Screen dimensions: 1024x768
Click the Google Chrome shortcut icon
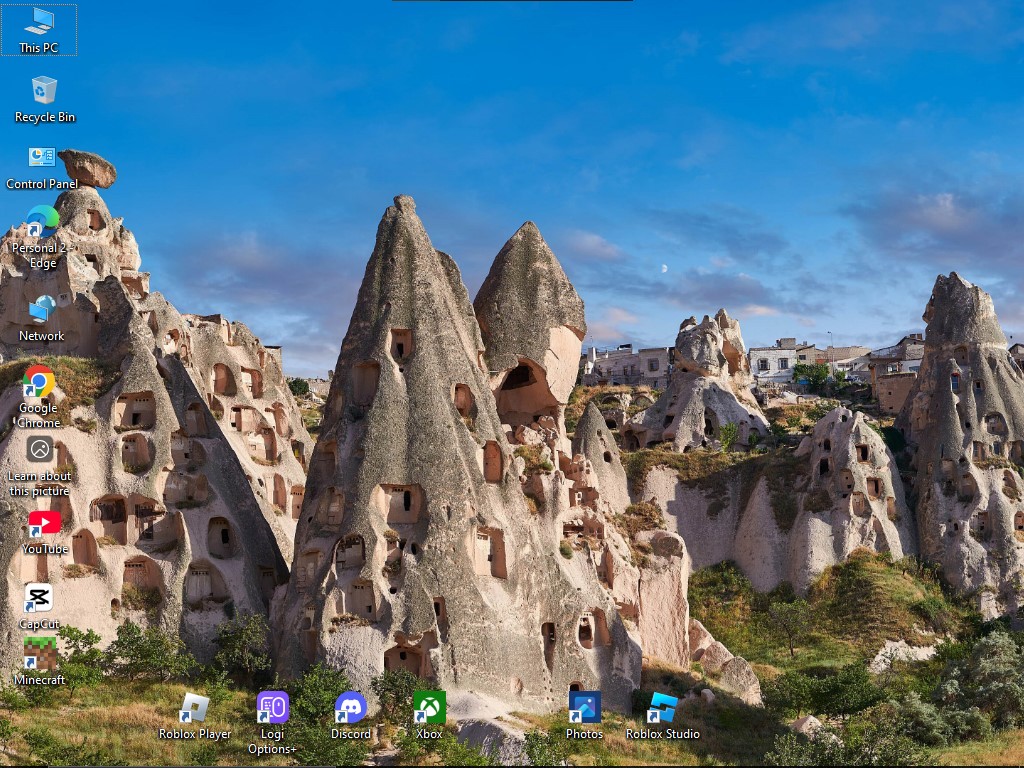pyautogui.click(x=39, y=381)
